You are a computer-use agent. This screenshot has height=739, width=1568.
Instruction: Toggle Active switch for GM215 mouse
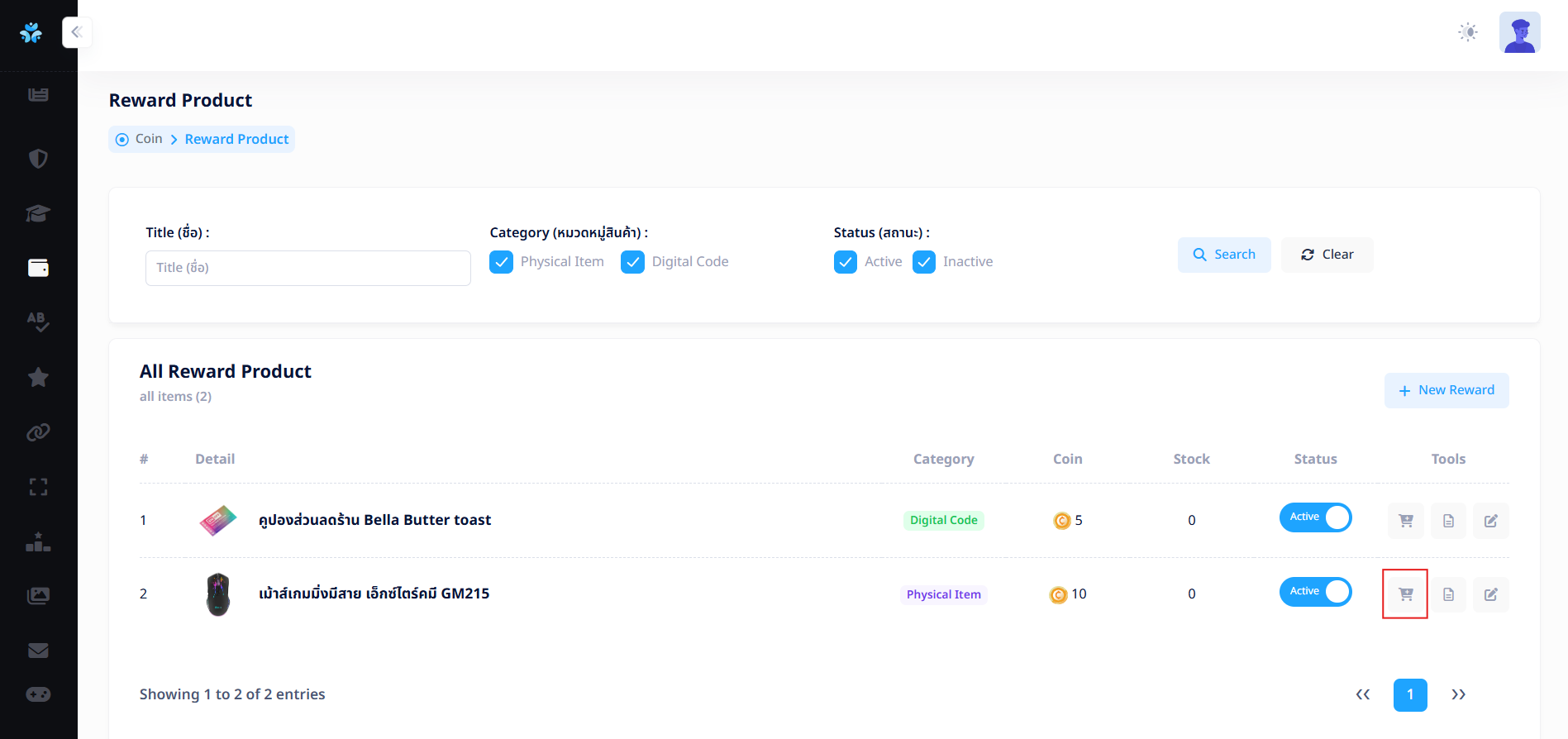tap(1315, 592)
